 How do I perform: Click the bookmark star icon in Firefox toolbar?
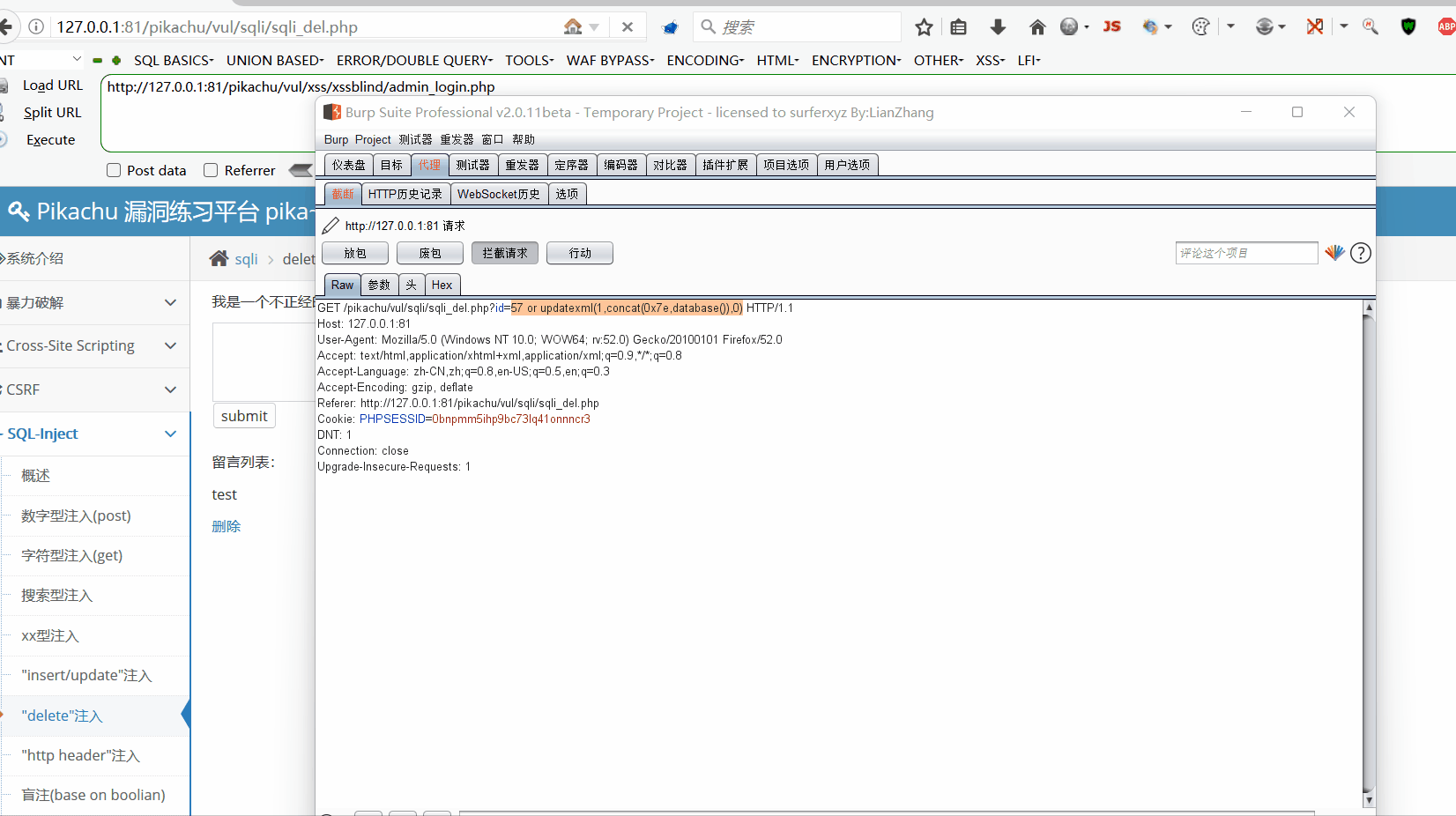tap(924, 27)
